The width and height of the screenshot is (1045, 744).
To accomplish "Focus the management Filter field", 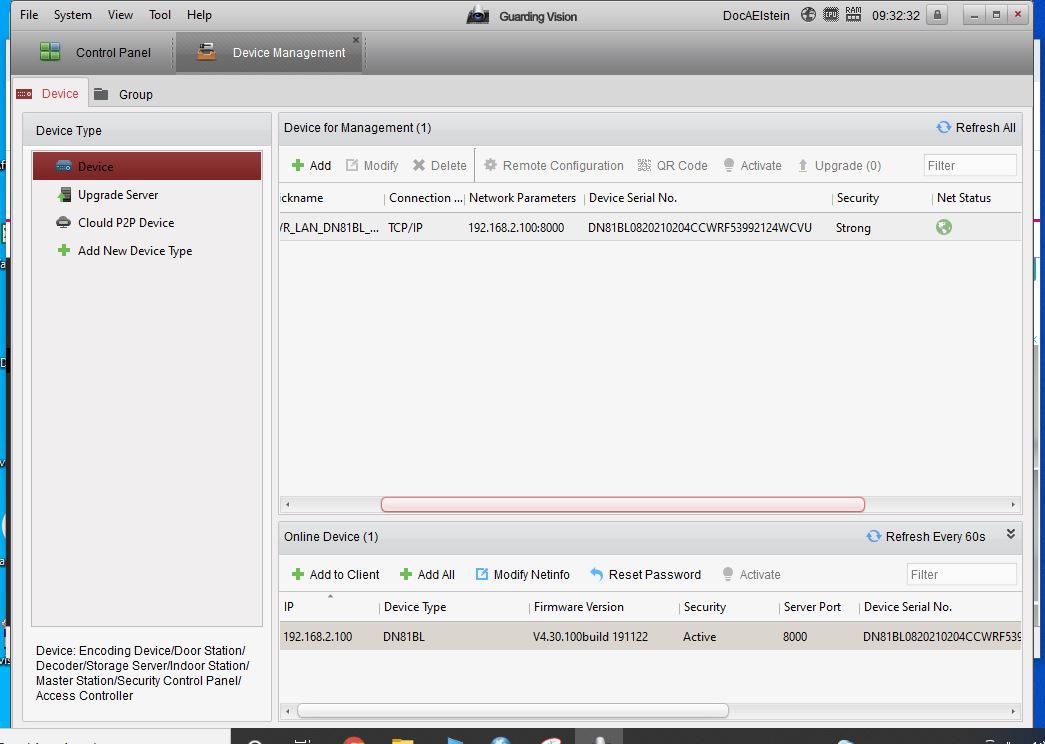I will click(970, 165).
